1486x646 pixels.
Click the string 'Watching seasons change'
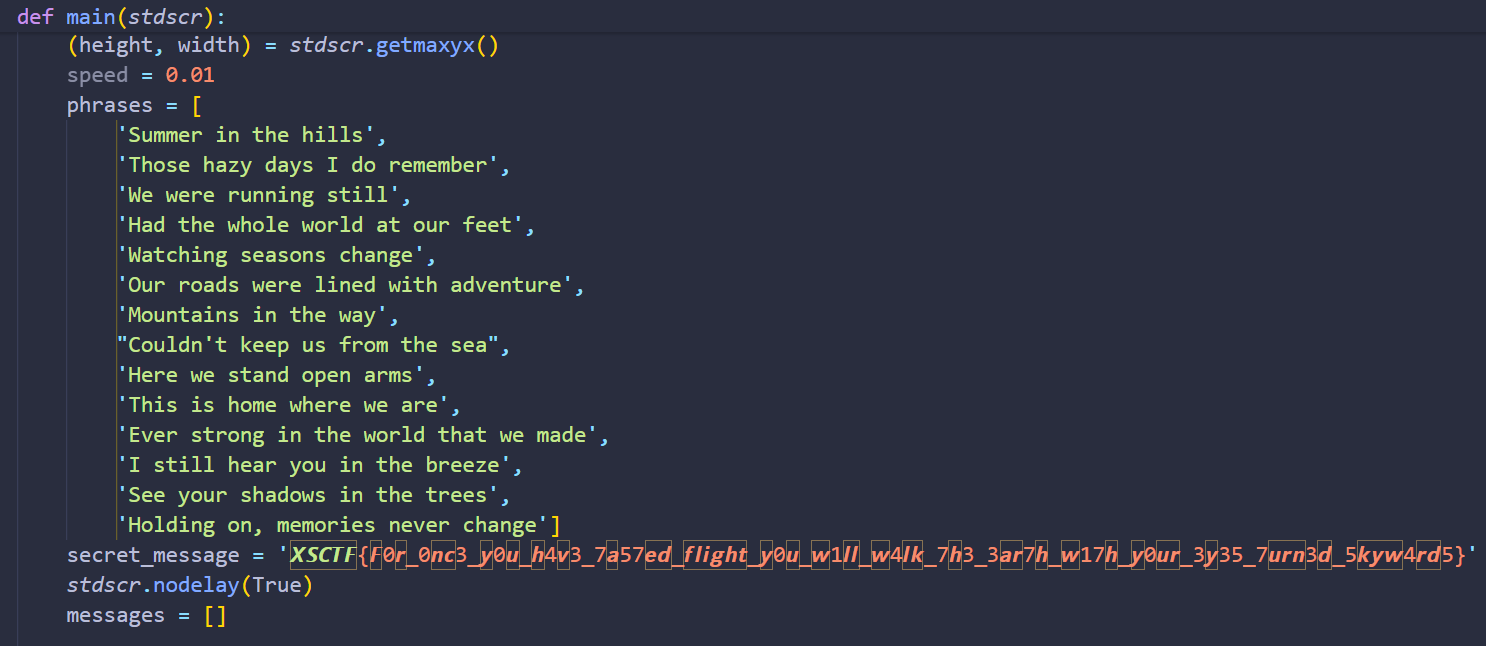click(x=271, y=255)
